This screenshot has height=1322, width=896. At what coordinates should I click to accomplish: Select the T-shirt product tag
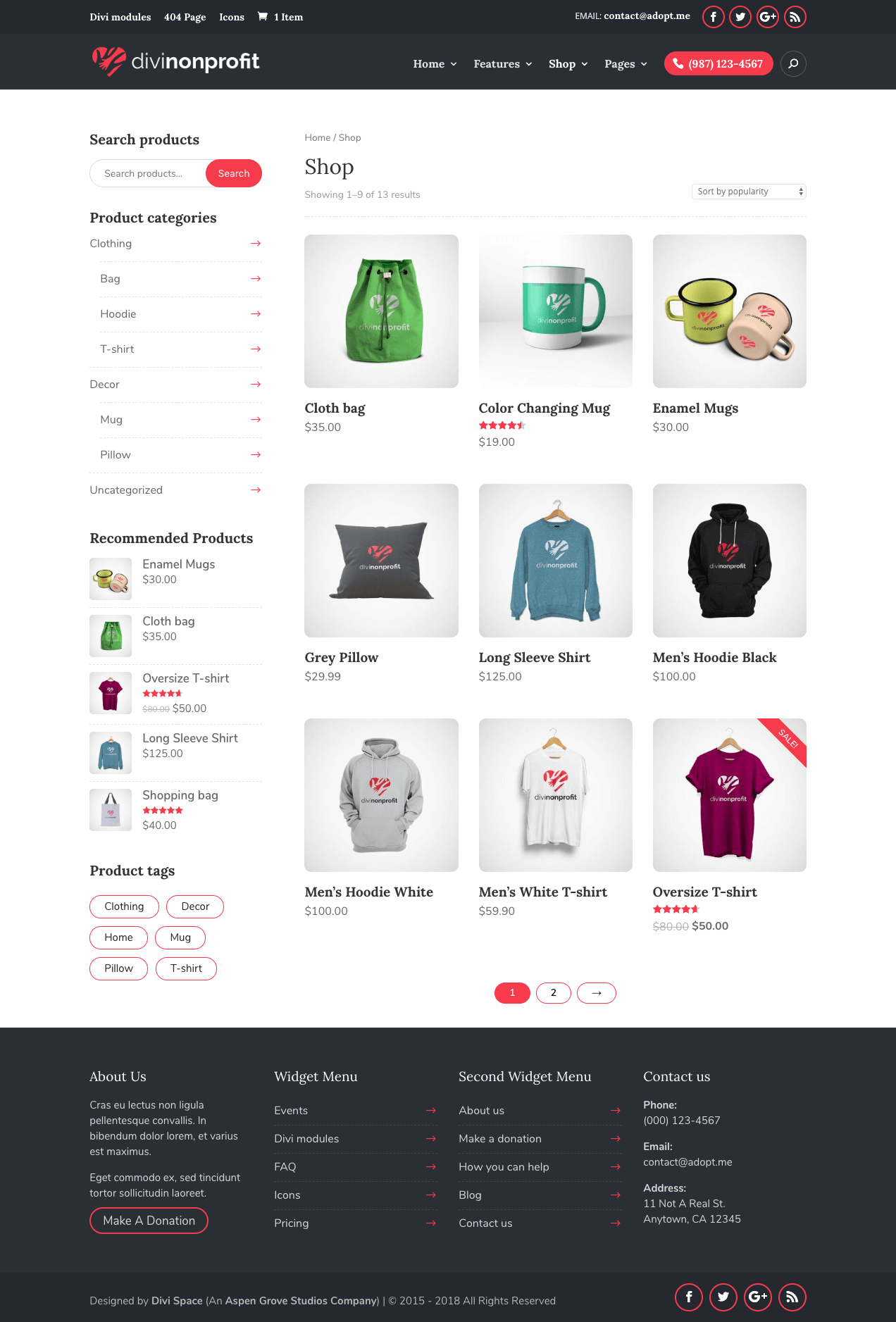[186, 968]
